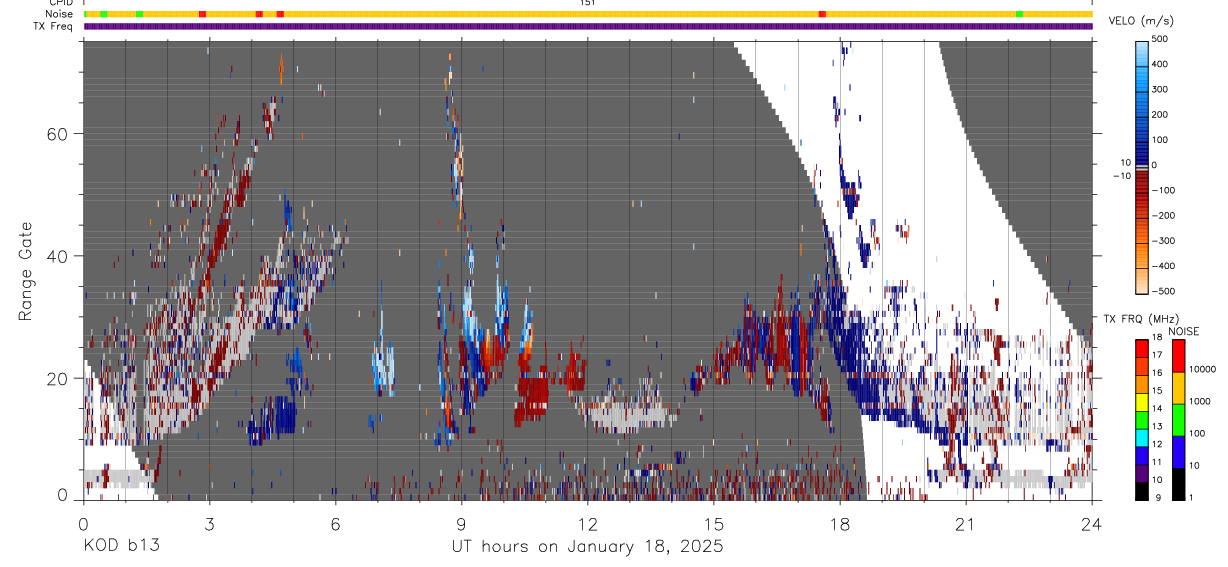Select the light blue top of velocity colorbar

[1142, 52]
